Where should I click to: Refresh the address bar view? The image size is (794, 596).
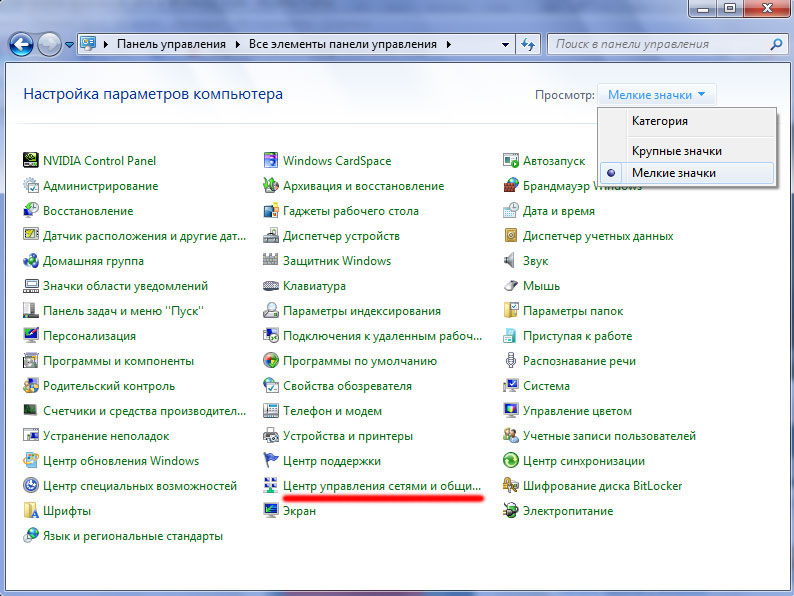pos(528,45)
